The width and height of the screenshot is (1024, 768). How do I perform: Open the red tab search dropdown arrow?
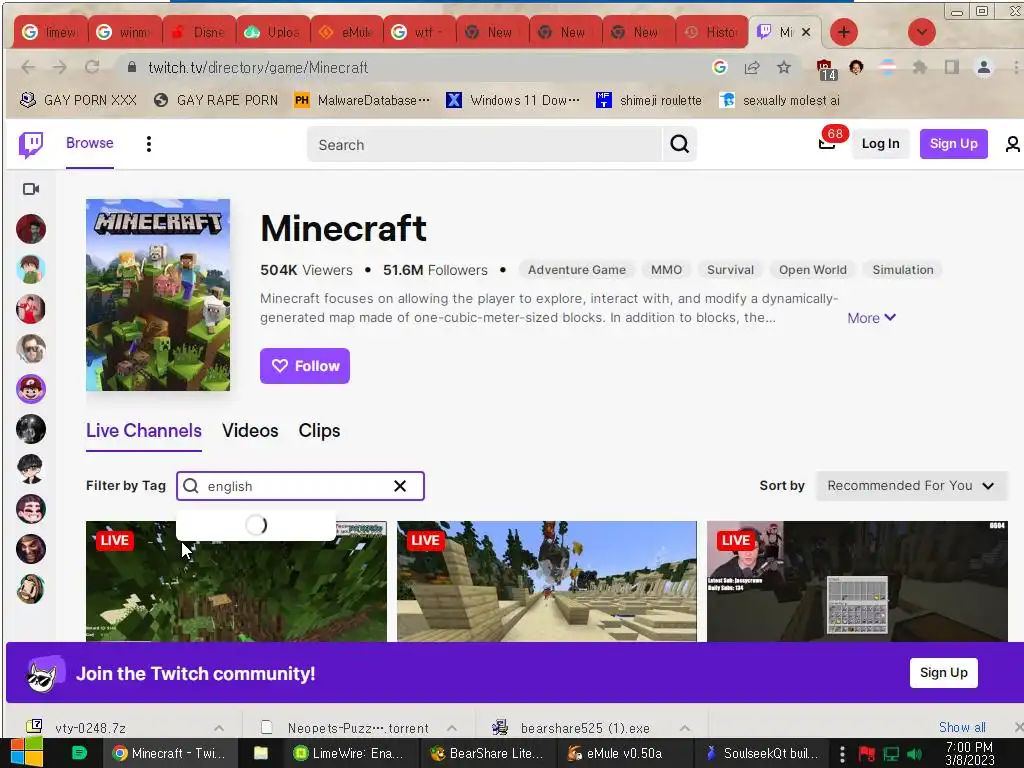click(x=921, y=32)
